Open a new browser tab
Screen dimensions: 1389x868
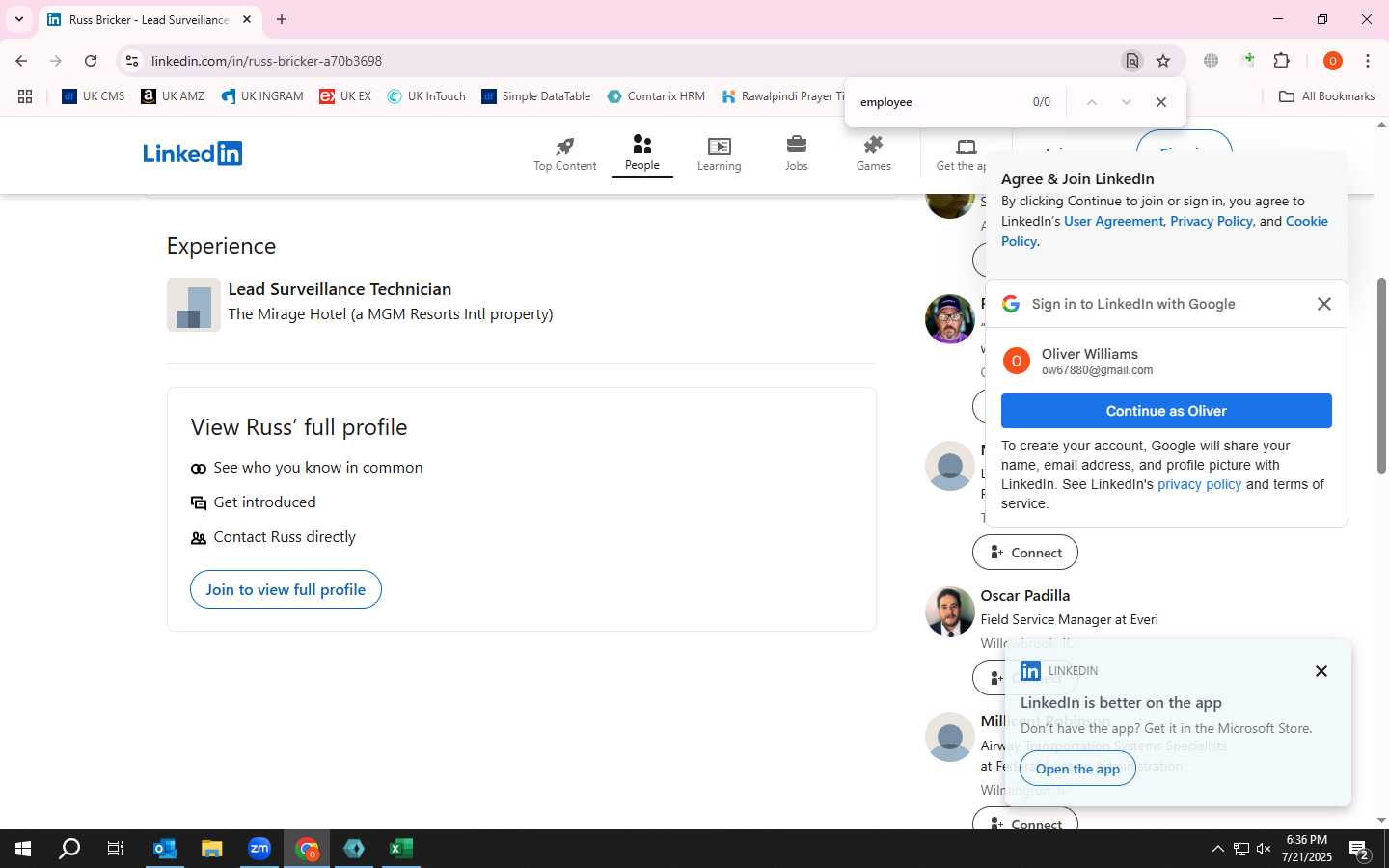pyautogui.click(x=282, y=19)
